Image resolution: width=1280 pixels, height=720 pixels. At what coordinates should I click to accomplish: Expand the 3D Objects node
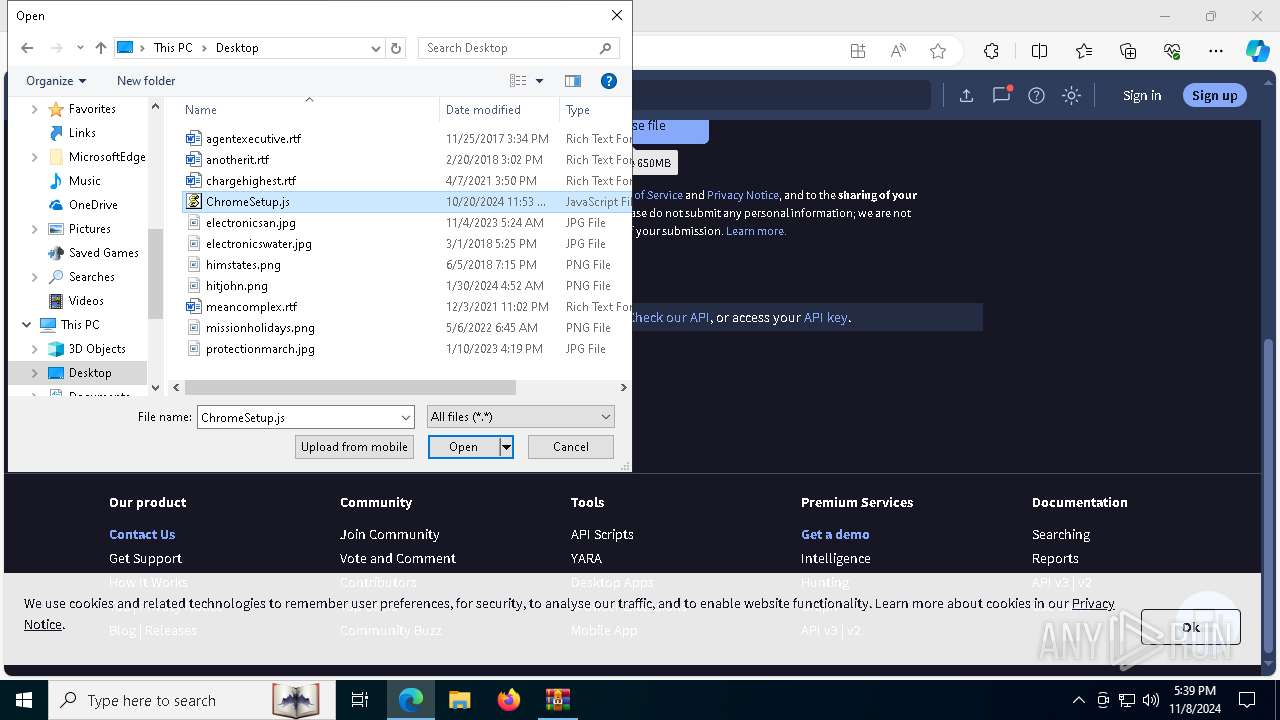pos(35,349)
